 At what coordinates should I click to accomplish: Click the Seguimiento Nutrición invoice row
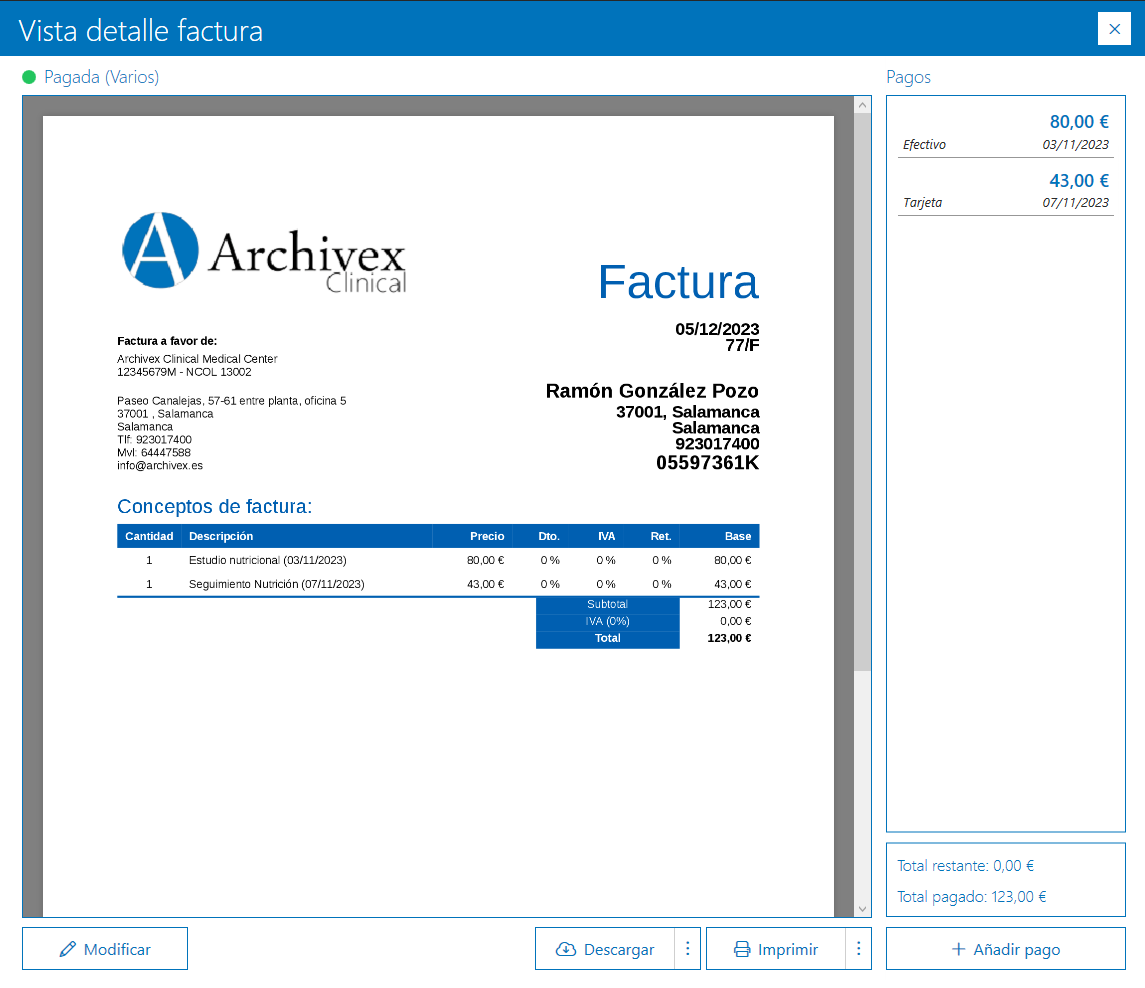(x=438, y=584)
